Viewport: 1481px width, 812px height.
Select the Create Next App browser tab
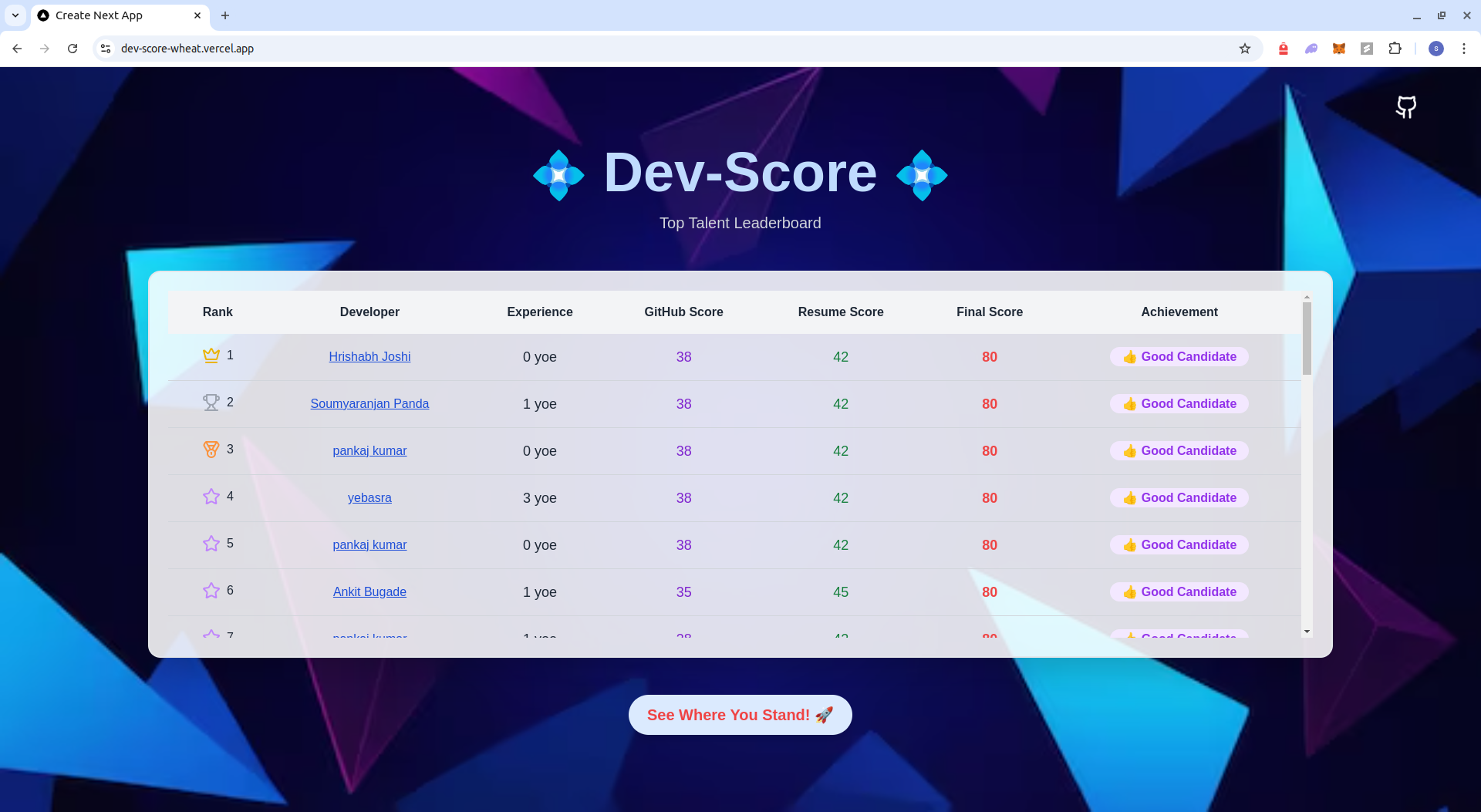coord(108,15)
